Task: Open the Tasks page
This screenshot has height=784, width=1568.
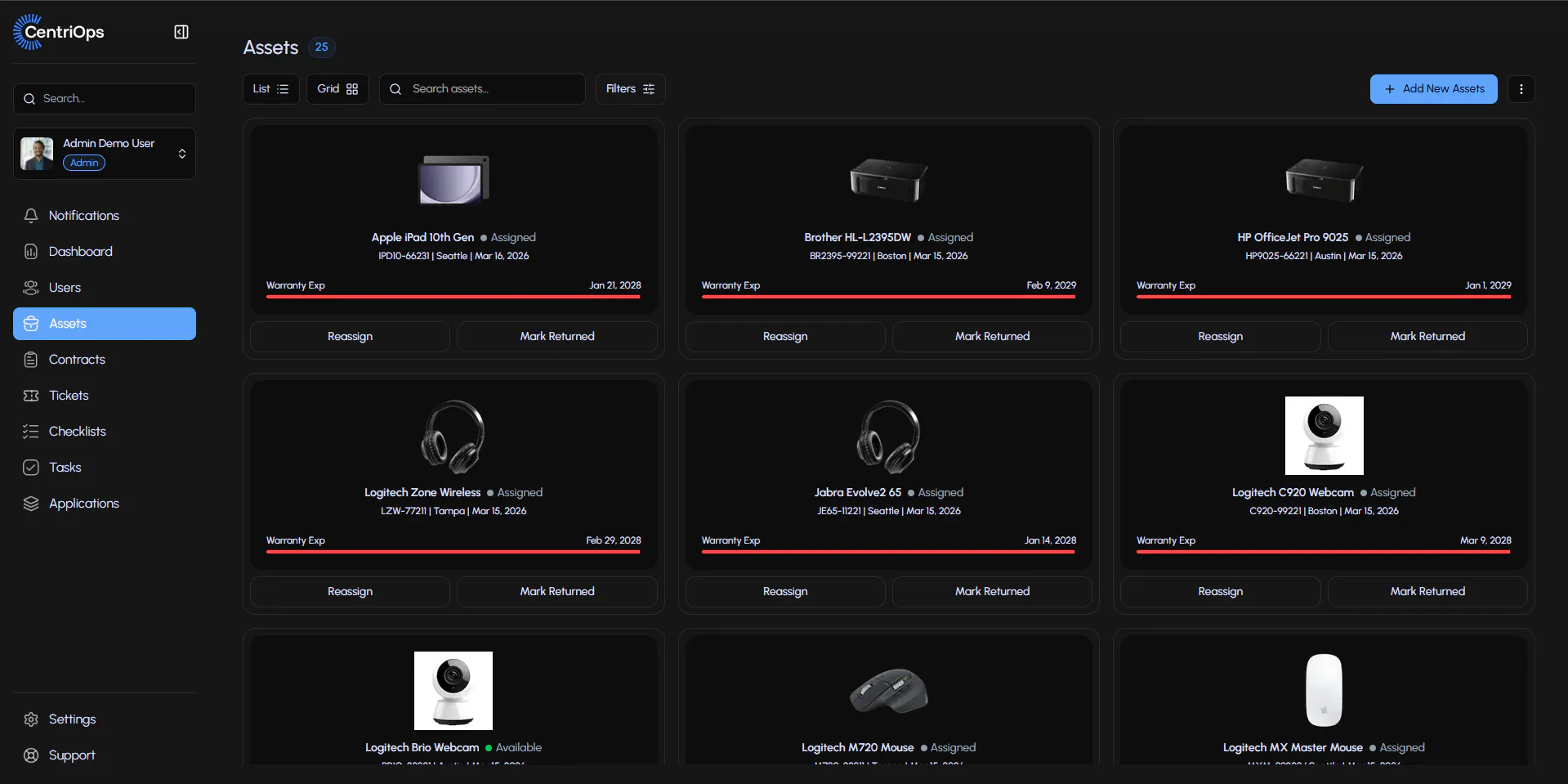Action: click(105, 468)
